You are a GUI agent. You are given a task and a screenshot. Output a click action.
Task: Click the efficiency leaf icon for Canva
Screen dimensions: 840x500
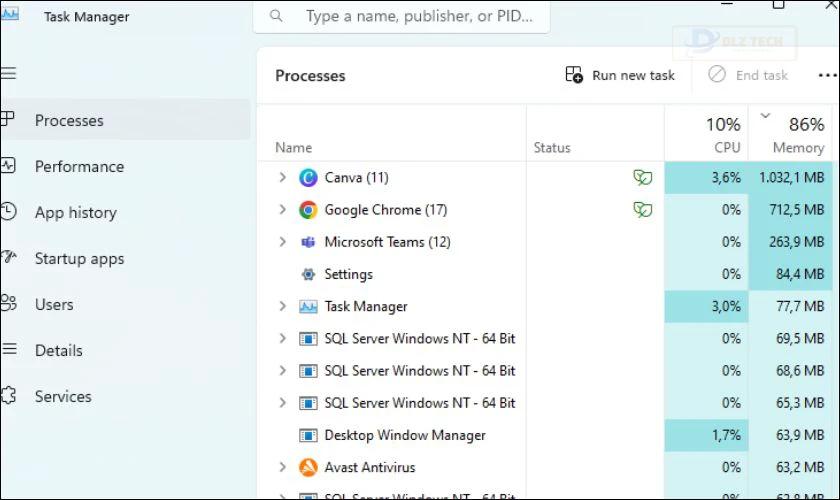(642, 177)
